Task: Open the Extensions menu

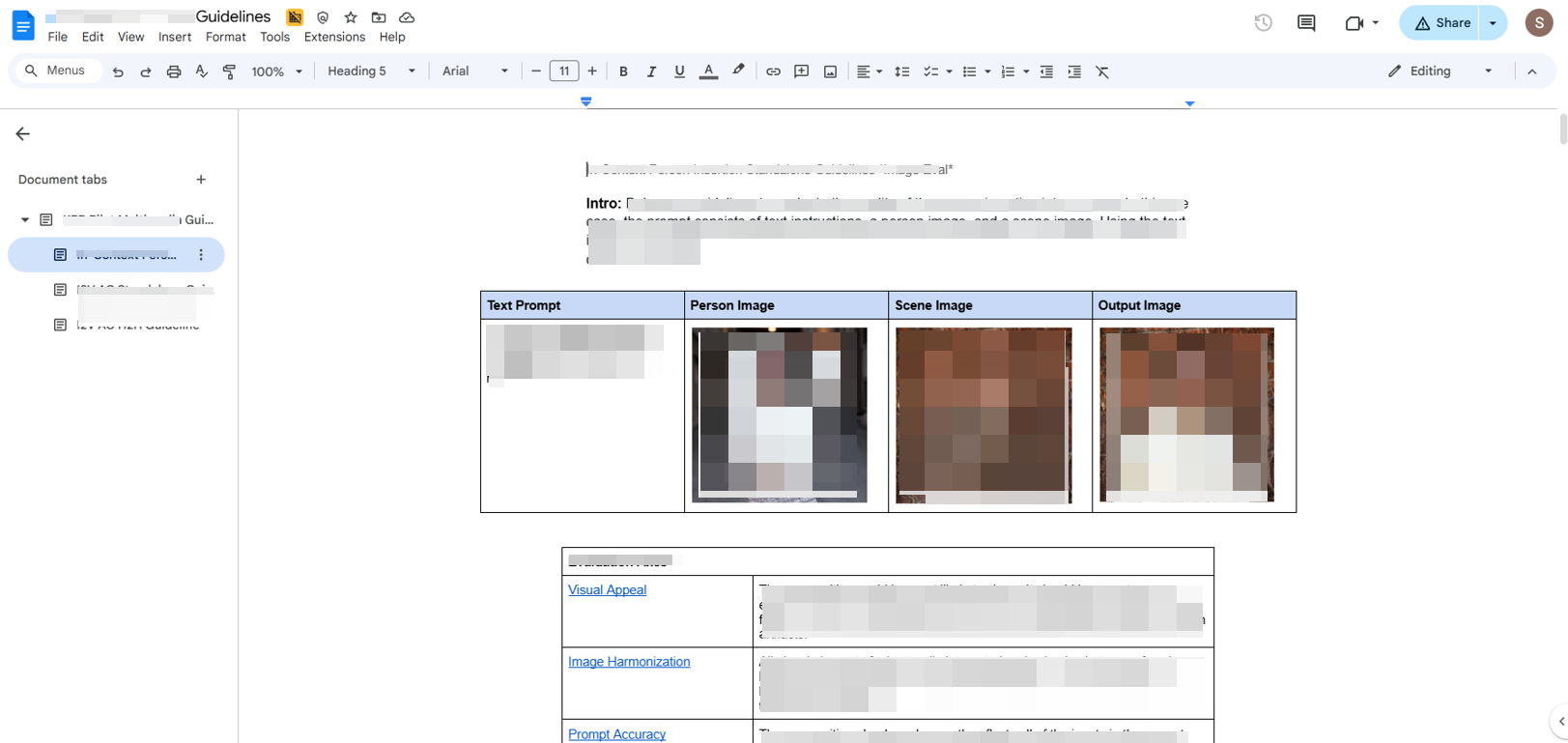Action: 334,37
